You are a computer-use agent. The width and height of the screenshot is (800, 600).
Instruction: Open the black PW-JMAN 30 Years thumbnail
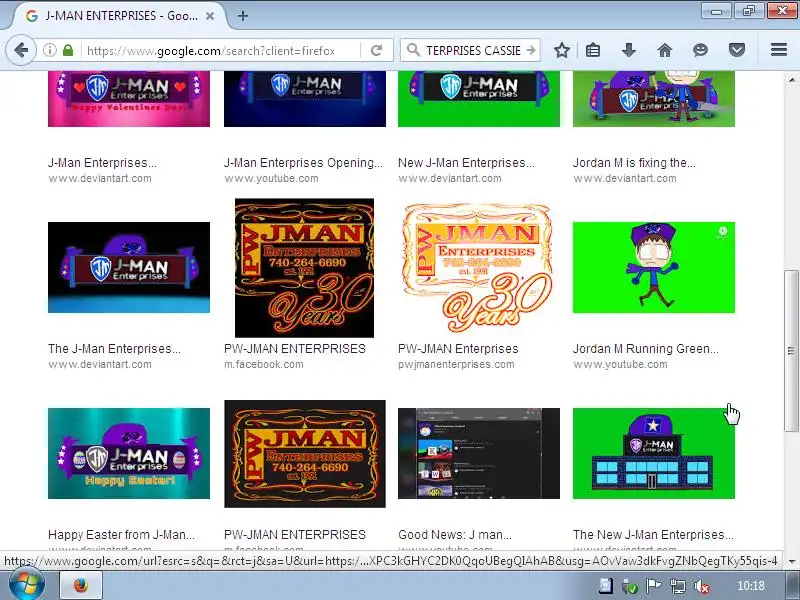(x=305, y=268)
